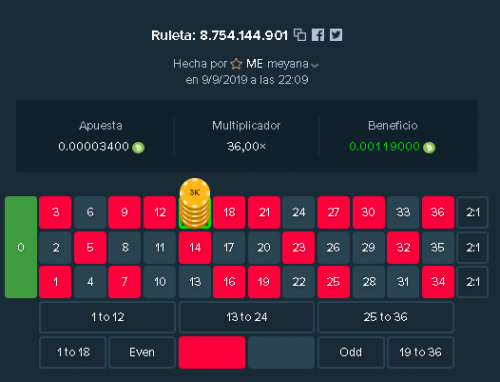
Task: Bet on number 22
Action: click(299, 282)
